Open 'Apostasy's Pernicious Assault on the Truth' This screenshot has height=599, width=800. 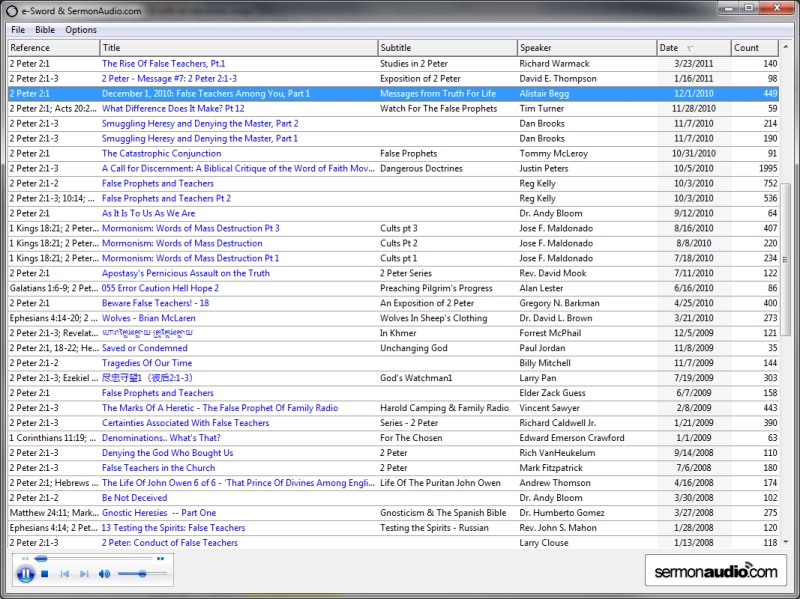click(x=186, y=273)
